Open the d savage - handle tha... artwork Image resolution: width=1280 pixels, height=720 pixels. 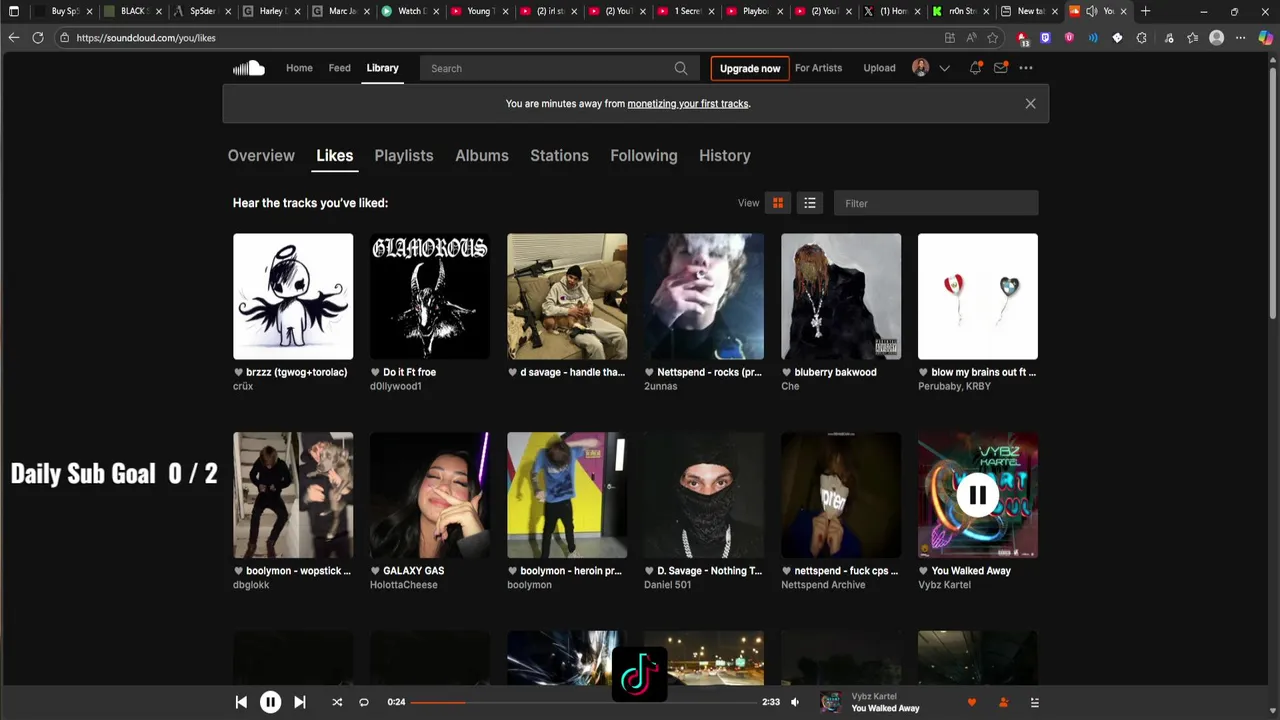(x=567, y=296)
